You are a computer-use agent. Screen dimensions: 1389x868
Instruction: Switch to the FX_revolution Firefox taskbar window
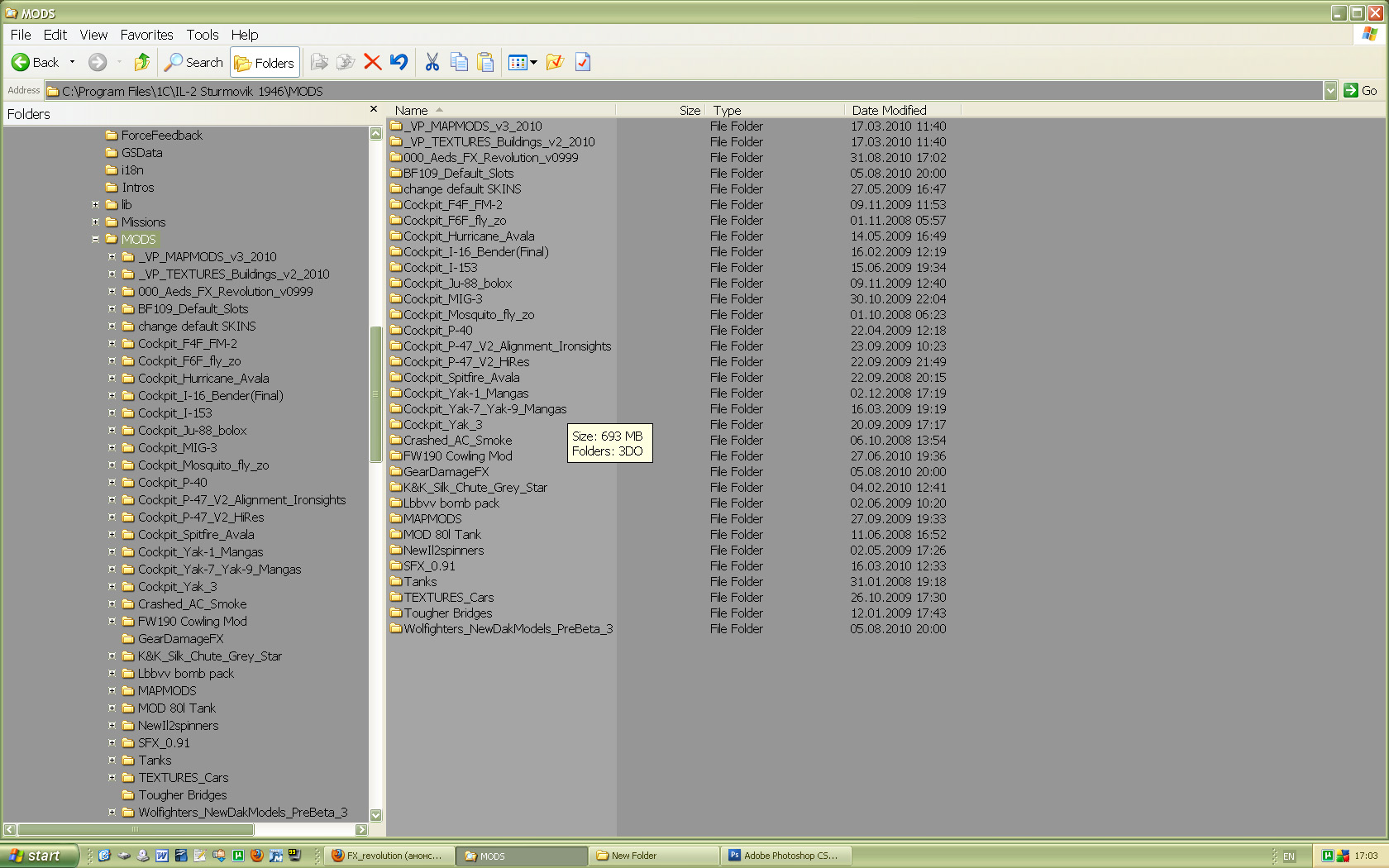(389, 856)
